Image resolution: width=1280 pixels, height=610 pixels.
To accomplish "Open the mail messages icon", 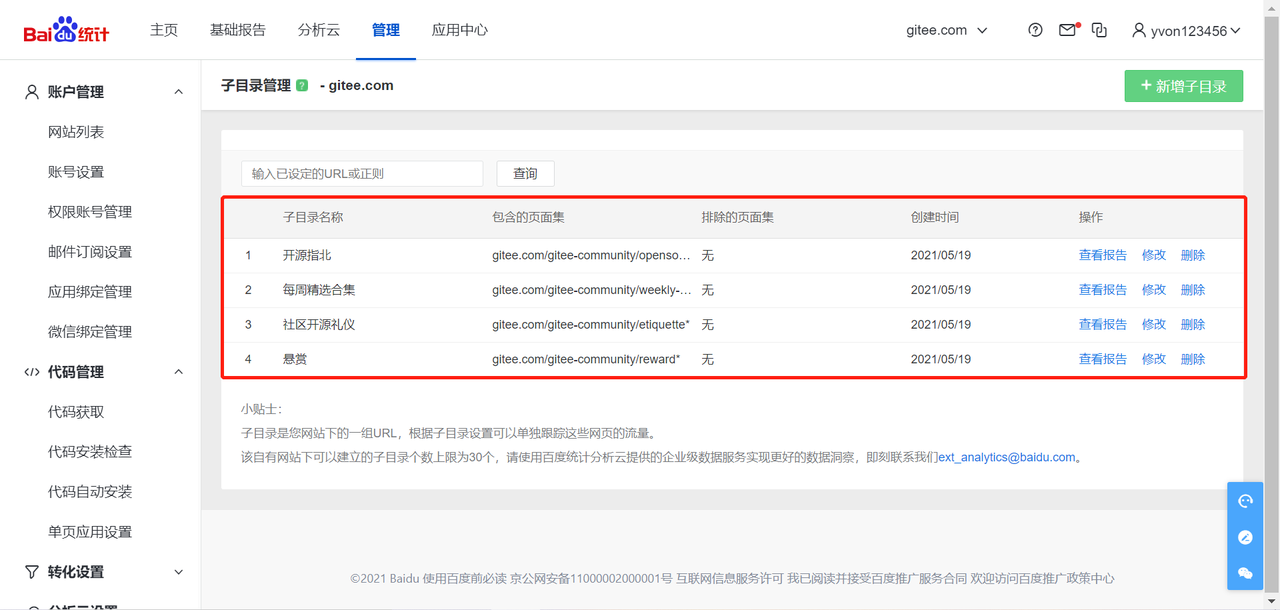I will [x=1067, y=30].
